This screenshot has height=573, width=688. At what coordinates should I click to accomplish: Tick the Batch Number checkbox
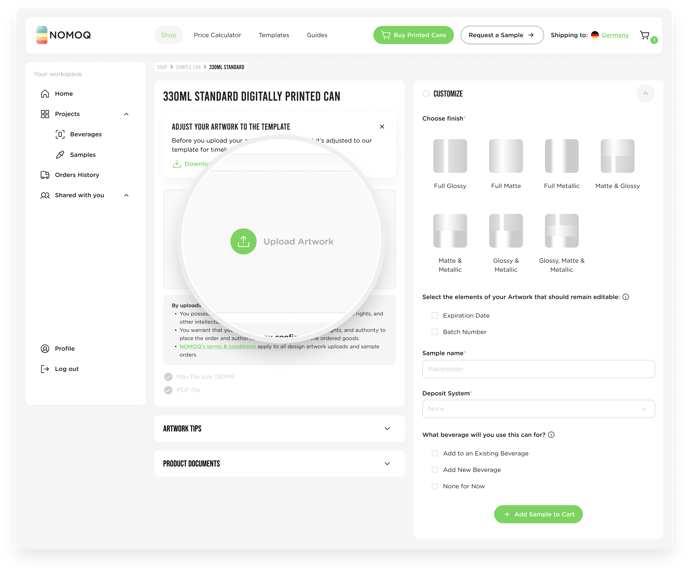click(x=434, y=332)
